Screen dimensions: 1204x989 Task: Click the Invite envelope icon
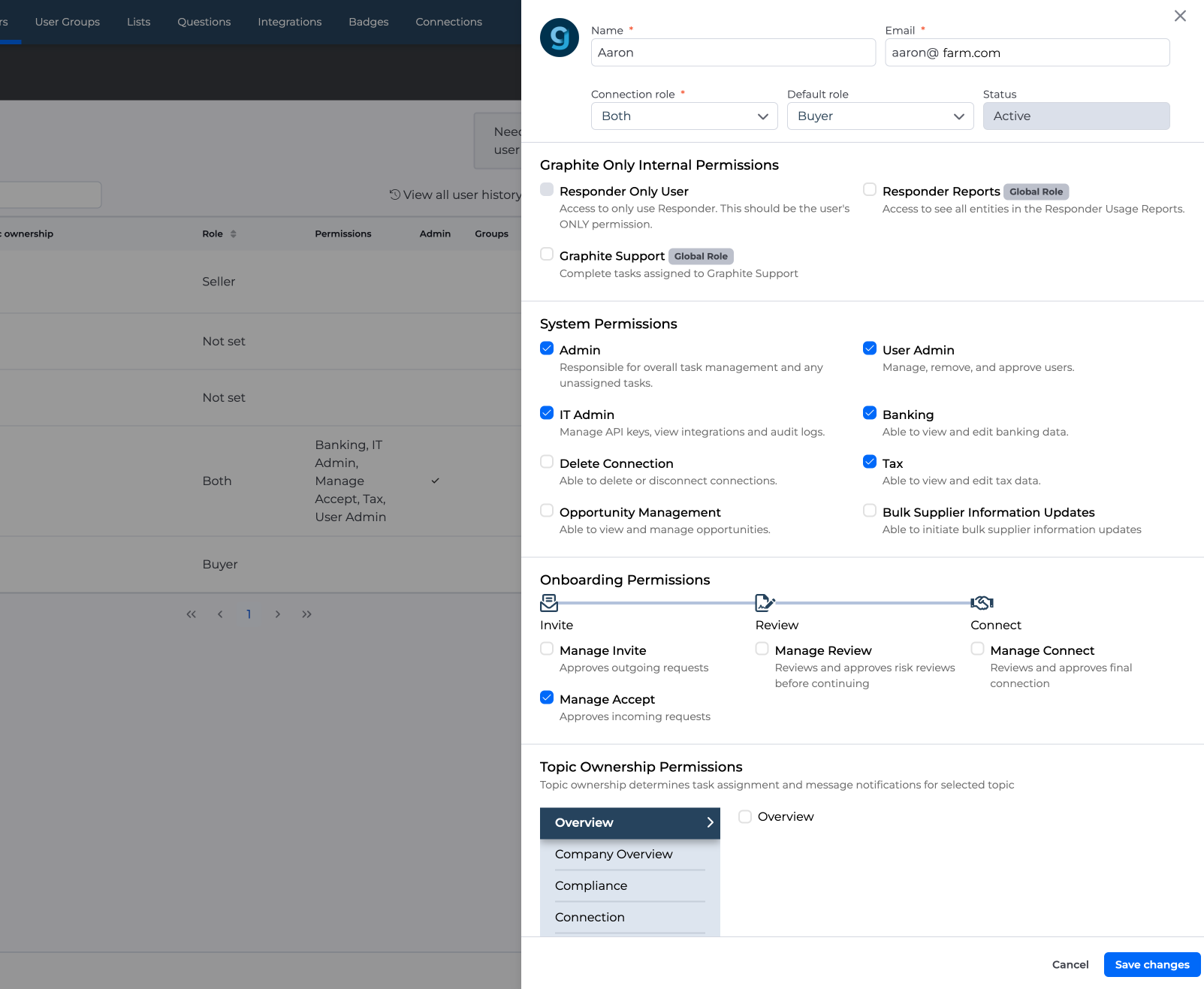tap(549, 602)
